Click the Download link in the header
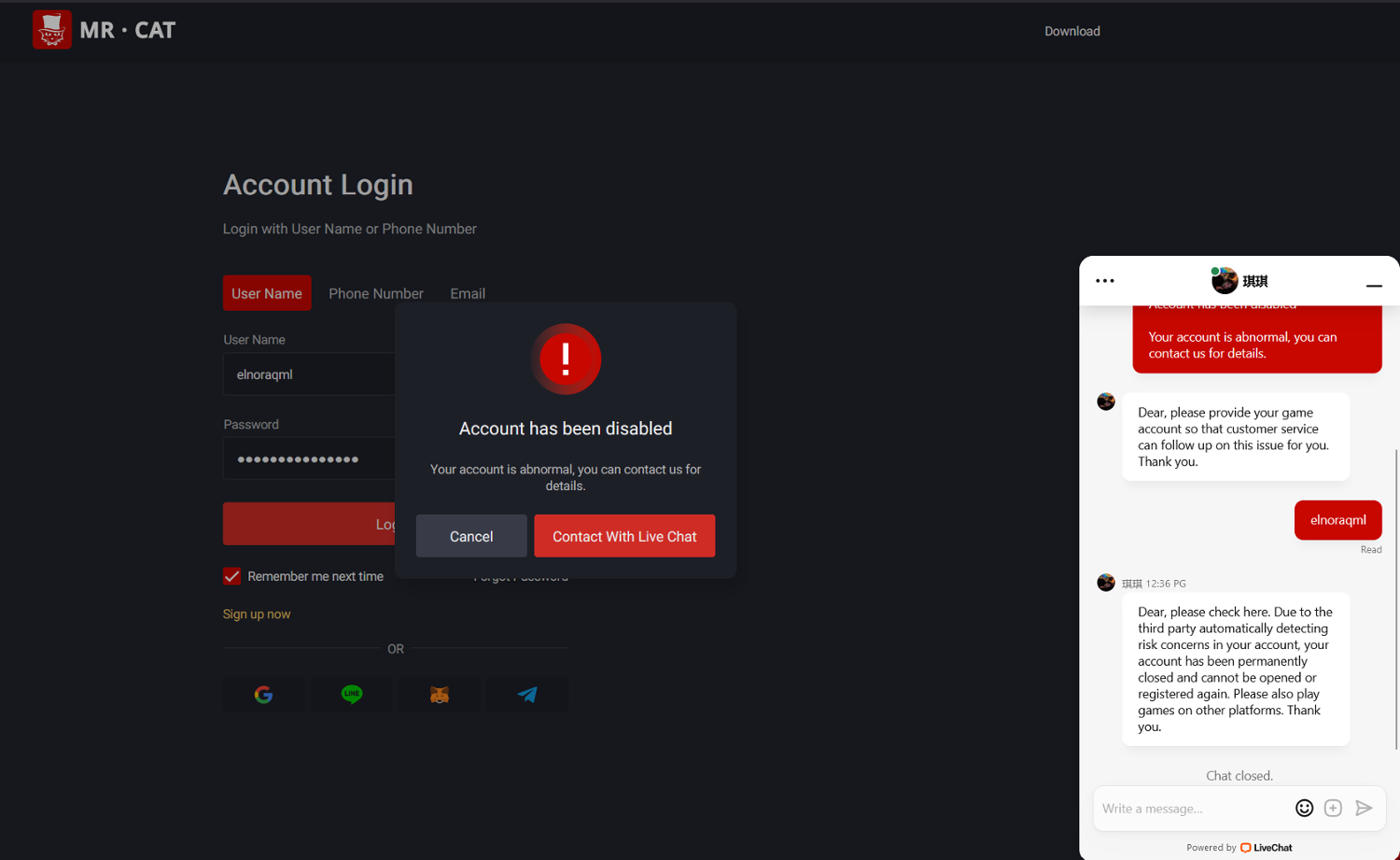 (x=1071, y=31)
